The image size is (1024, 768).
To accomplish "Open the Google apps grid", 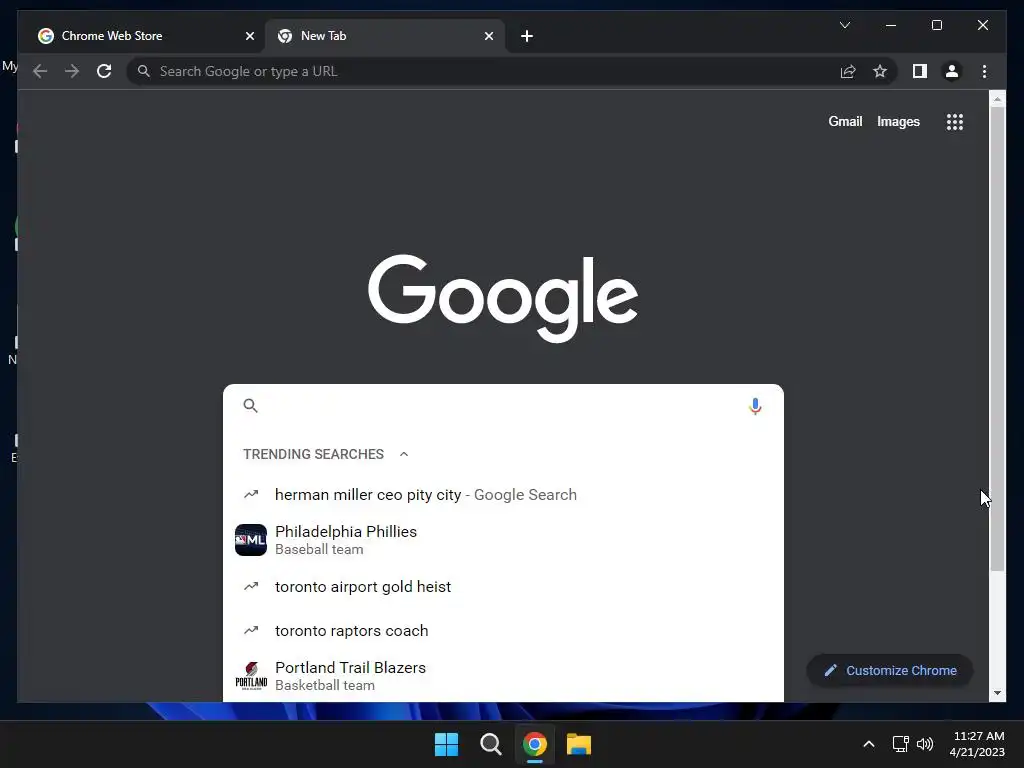I will coord(955,121).
